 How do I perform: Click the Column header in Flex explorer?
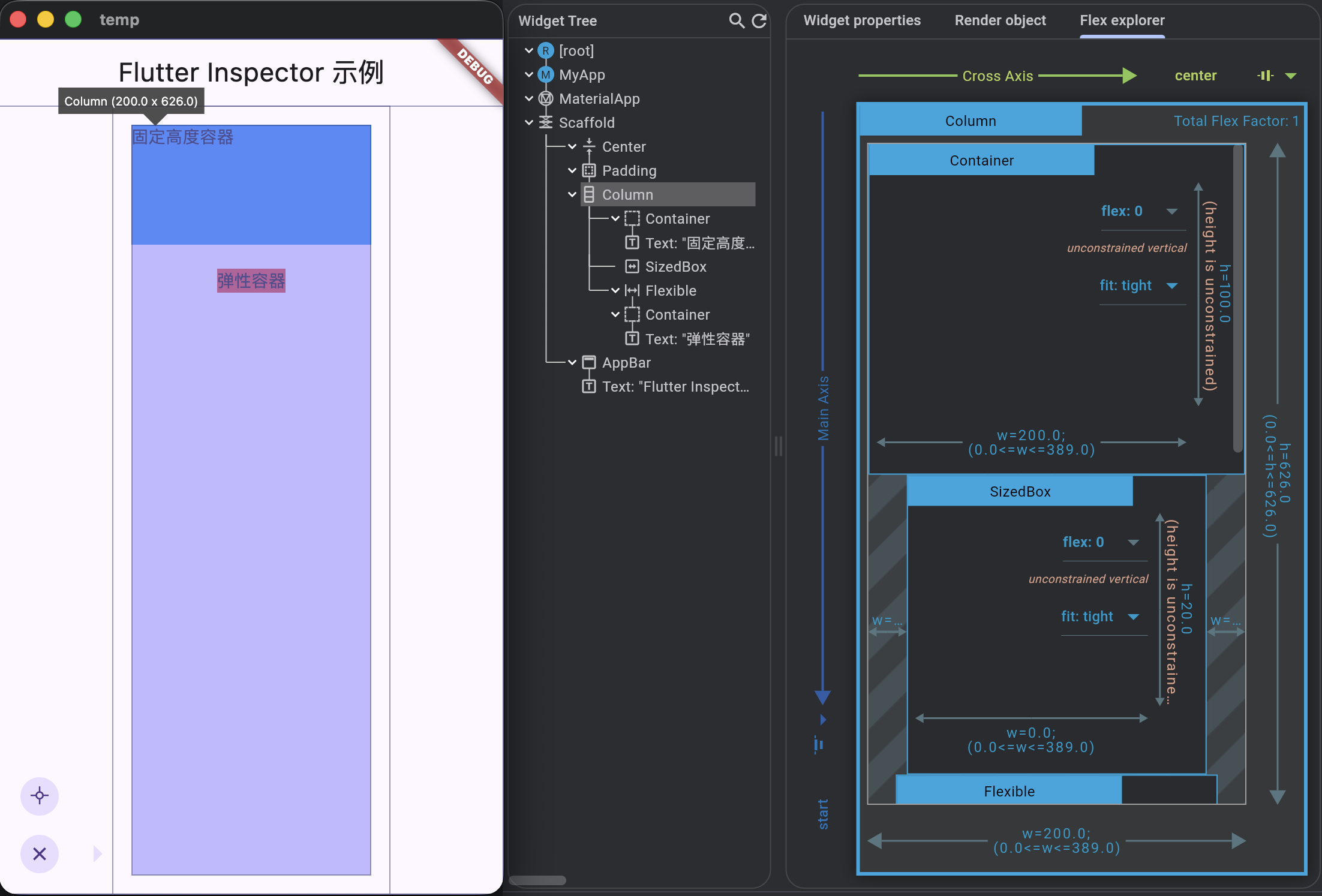(x=971, y=121)
